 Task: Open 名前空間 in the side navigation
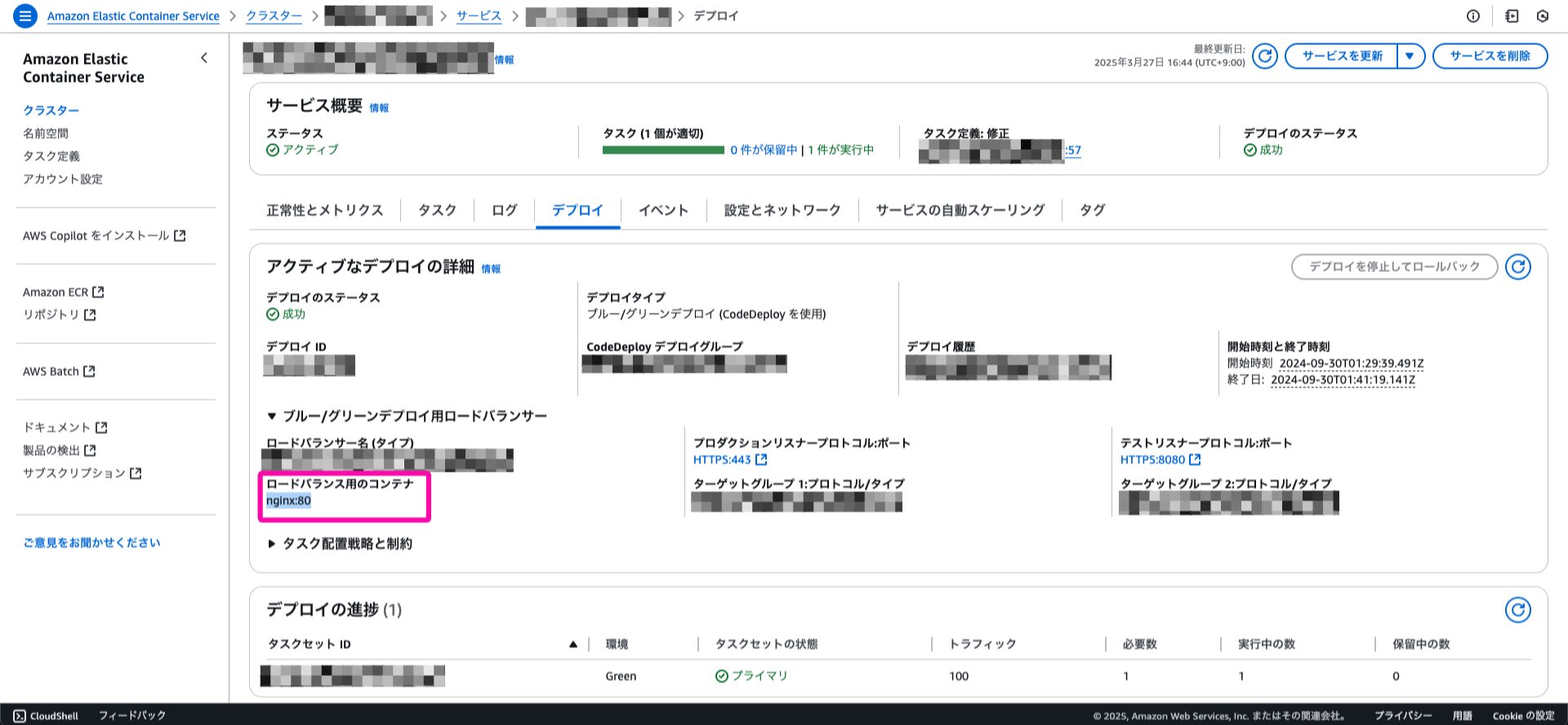tap(46, 133)
